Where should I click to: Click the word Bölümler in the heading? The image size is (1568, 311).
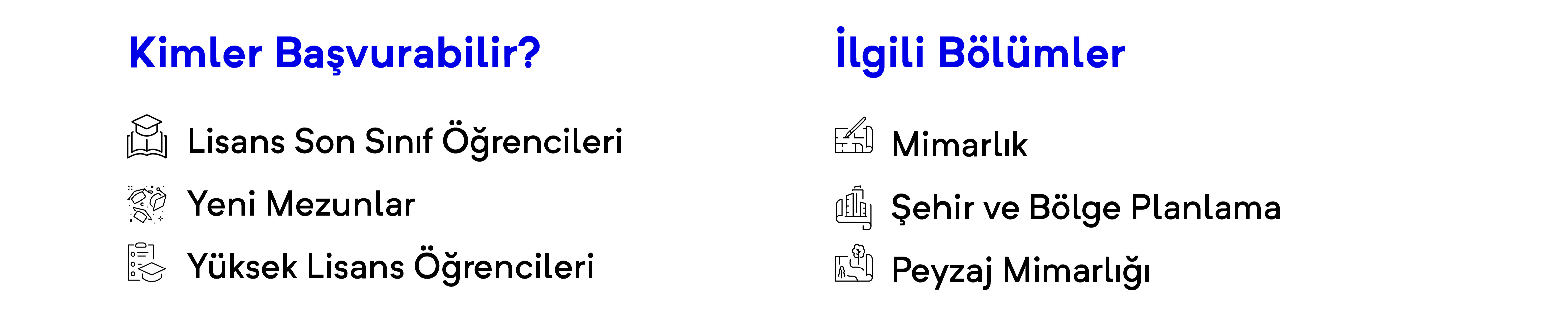pos(1032,52)
